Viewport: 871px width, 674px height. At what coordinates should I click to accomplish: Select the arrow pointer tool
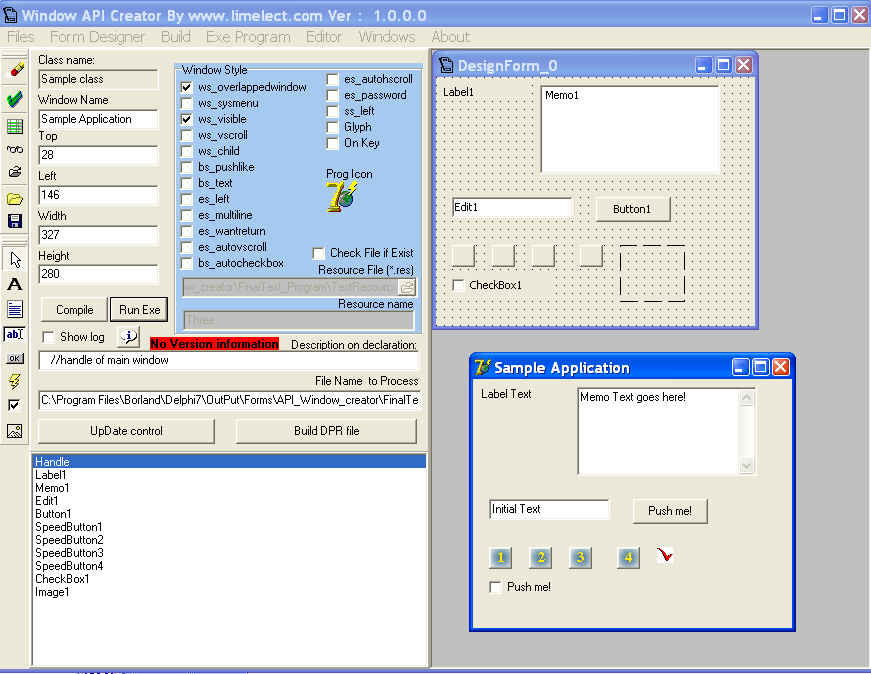pos(15,259)
